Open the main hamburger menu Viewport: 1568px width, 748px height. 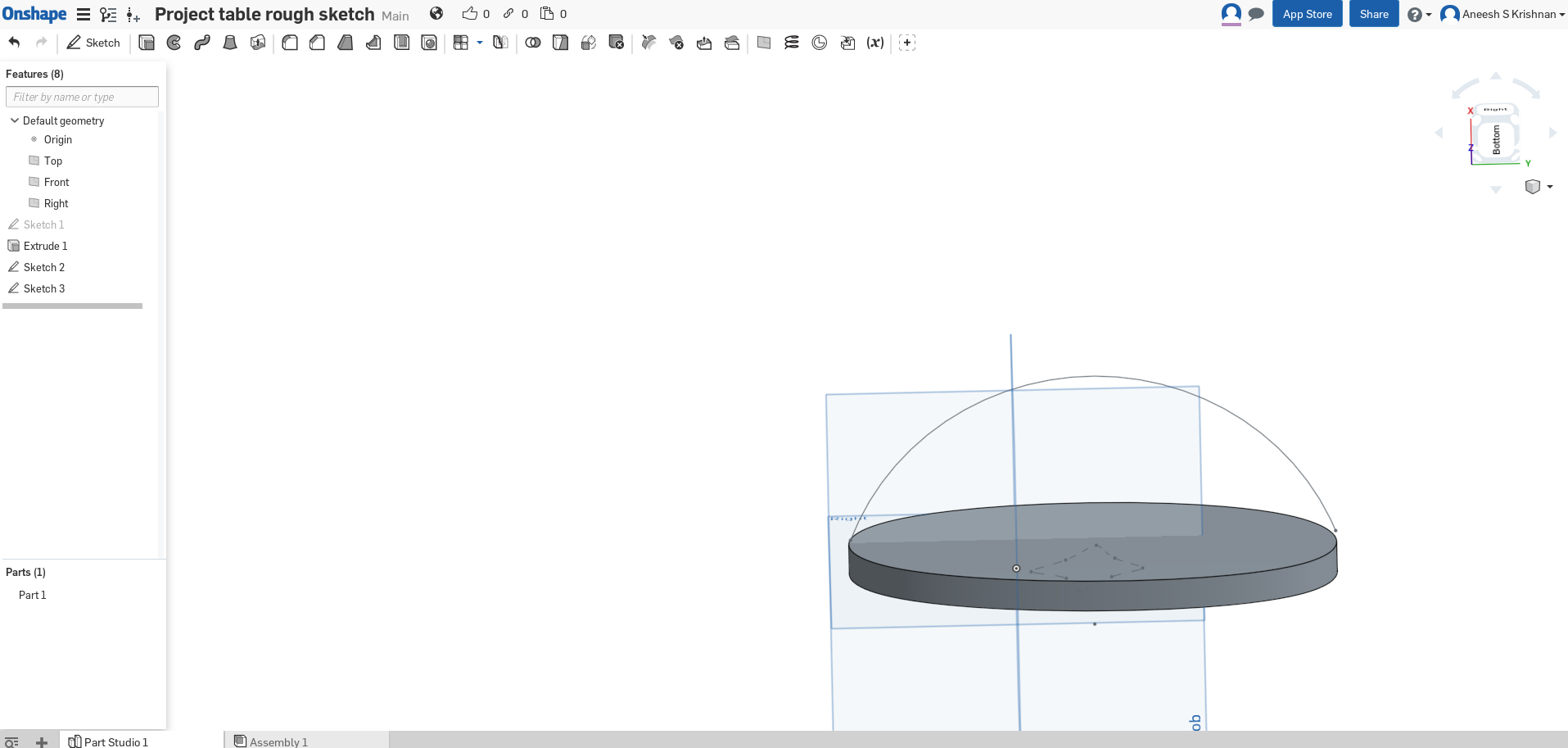(82, 14)
